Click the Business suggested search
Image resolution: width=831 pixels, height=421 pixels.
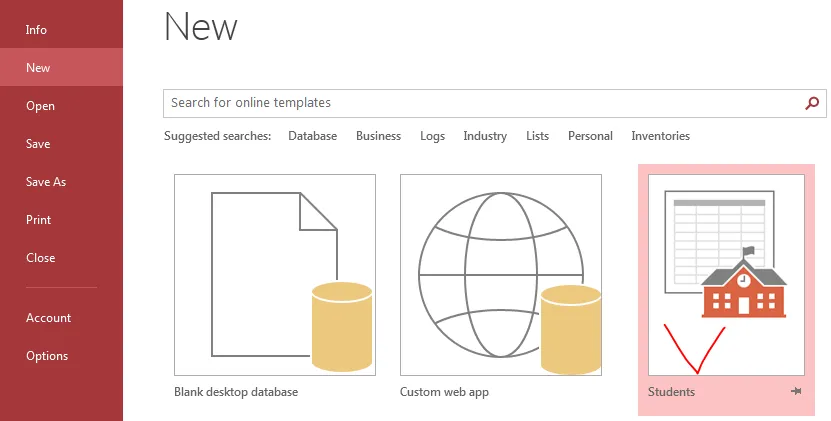click(378, 136)
